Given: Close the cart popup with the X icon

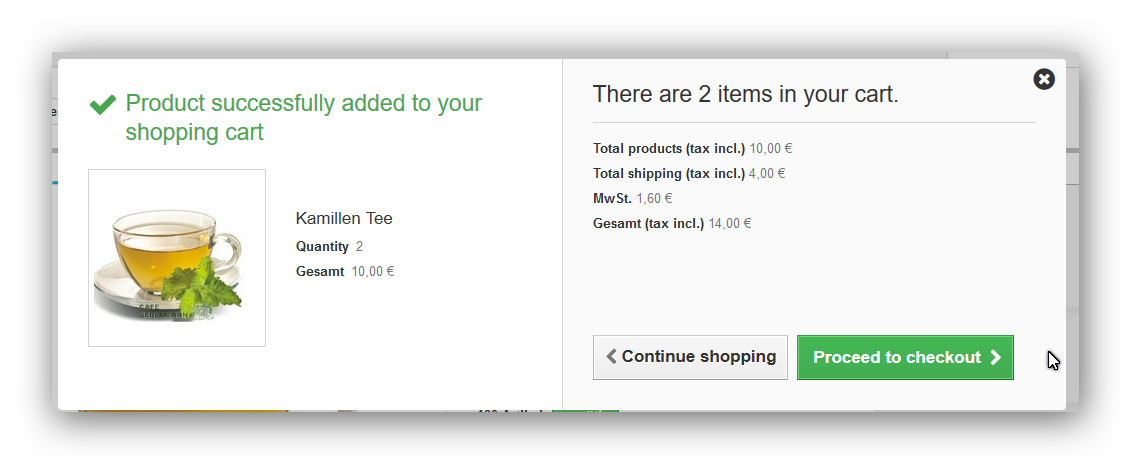Looking at the screenshot, I should [x=1044, y=79].
